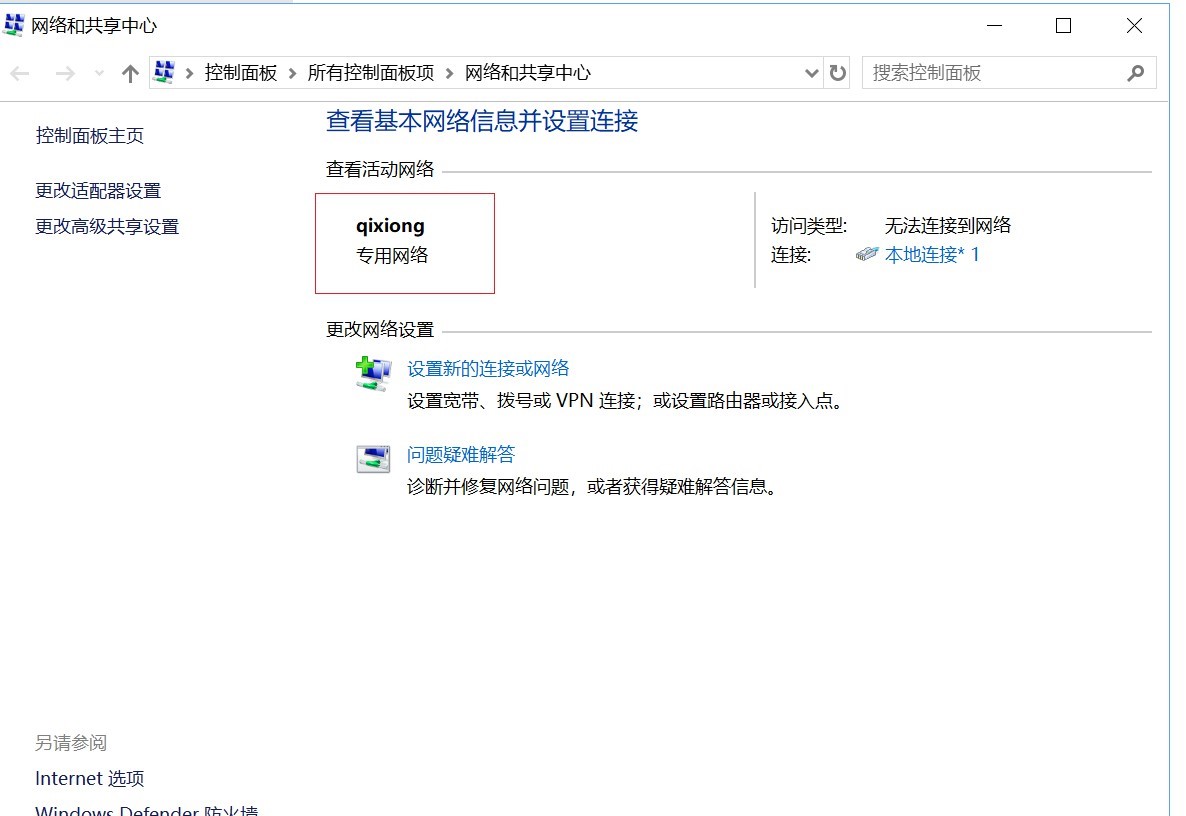Screen dimensions: 1186x816
Task: Click the 查看基本网络信息并设置连接 heading
Action: 482,121
